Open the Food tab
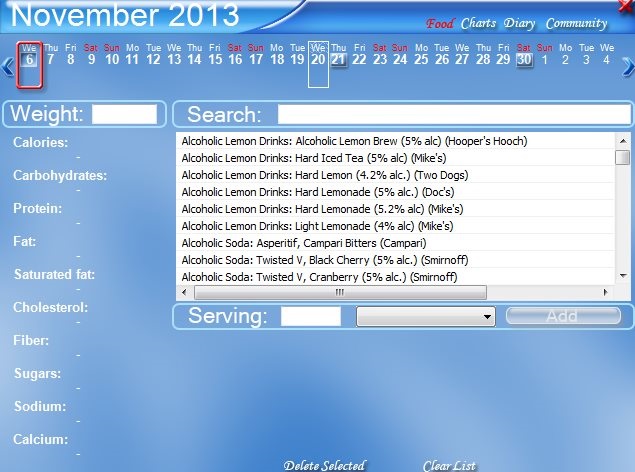 [439, 23]
